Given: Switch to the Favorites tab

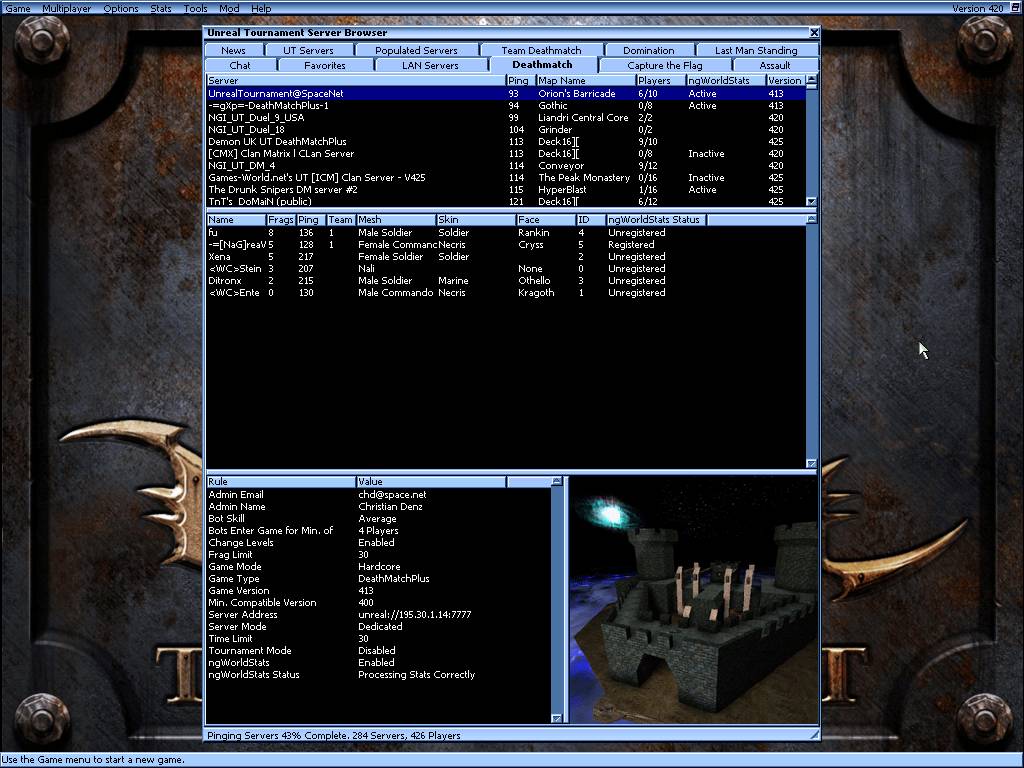Looking at the screenshot, I should point(325,65).
